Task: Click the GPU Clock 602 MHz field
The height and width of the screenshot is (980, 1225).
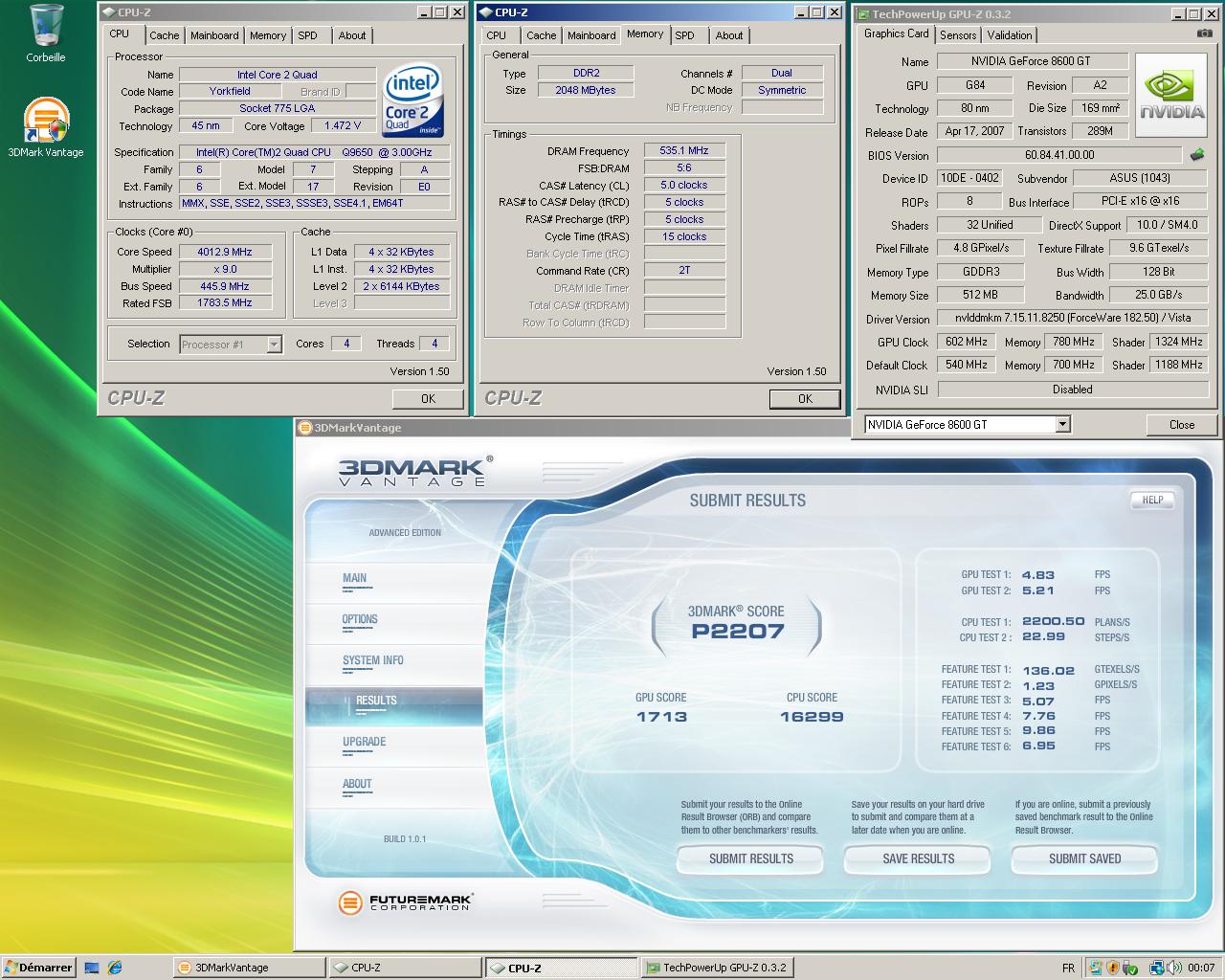Action: [966, 342]
